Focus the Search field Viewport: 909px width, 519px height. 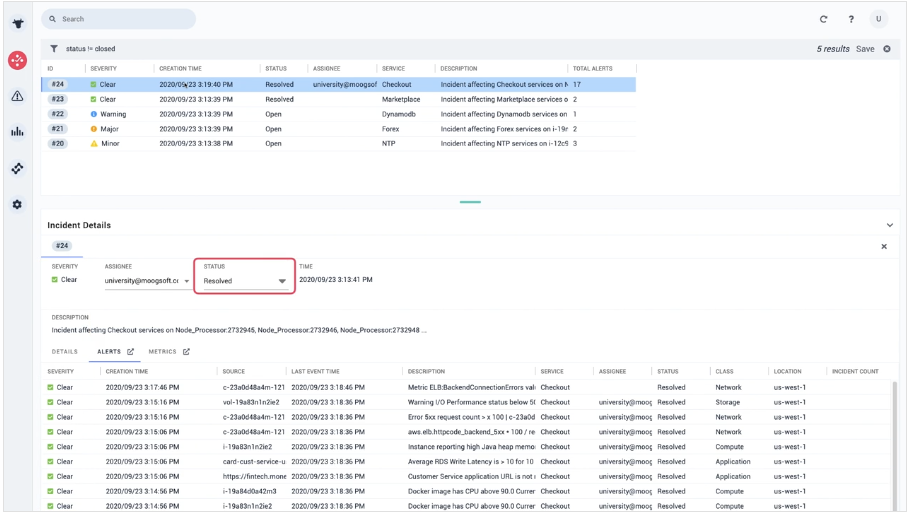[118, 19]
